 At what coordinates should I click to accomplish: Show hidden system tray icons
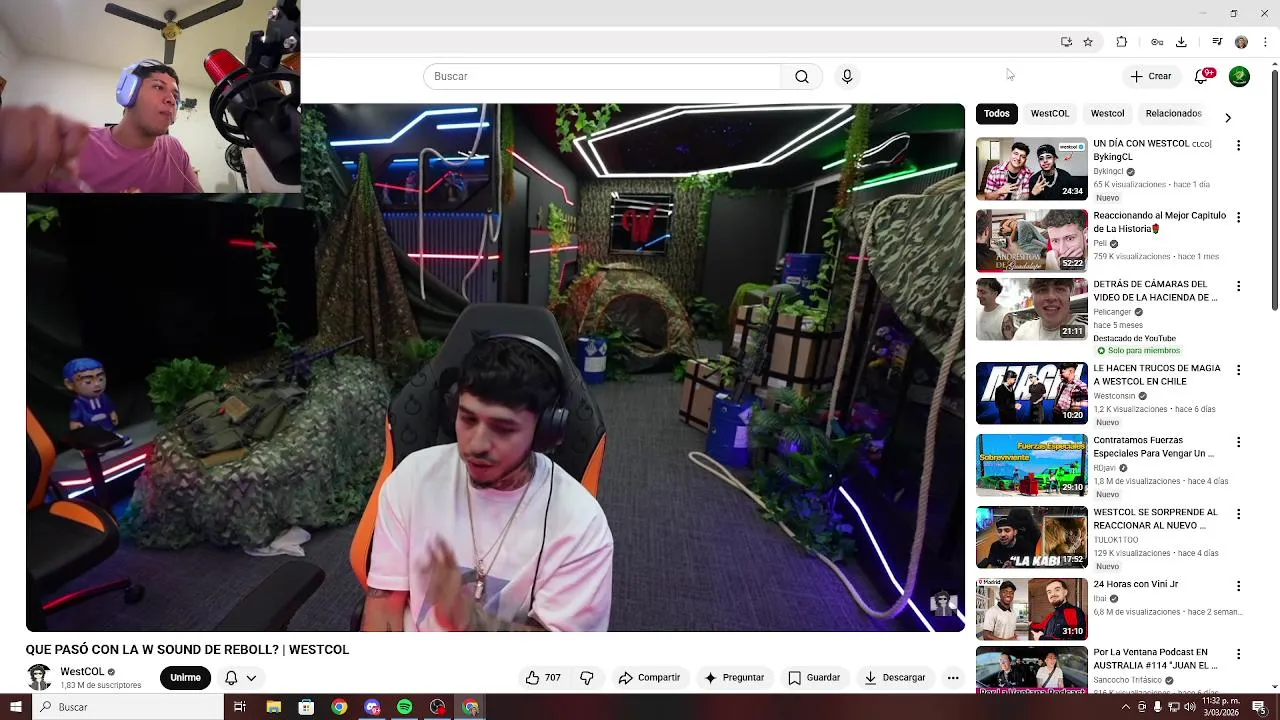click(x=1126, y=707)
